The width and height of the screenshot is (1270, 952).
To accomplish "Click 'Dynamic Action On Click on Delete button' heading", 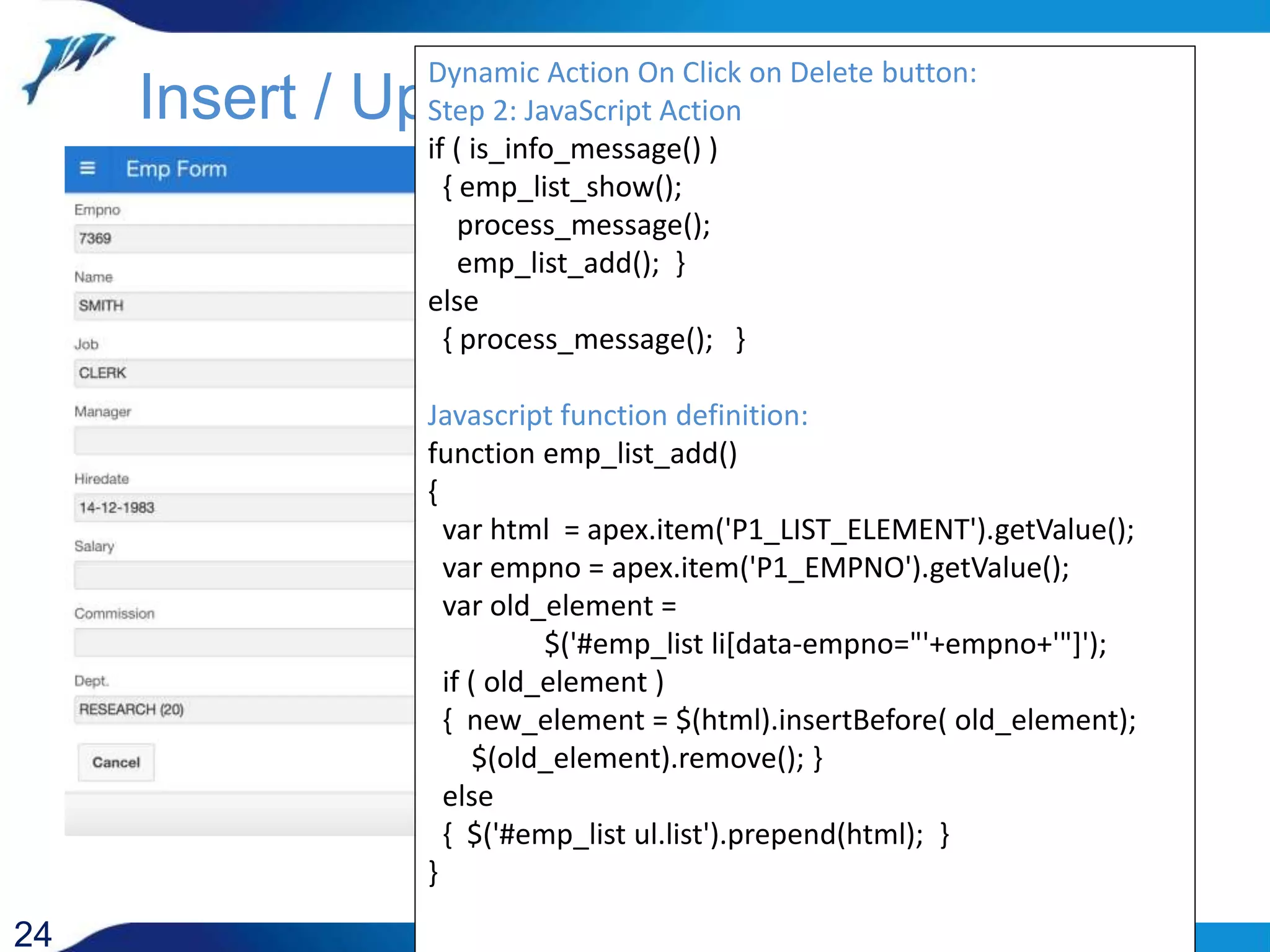I will pos(702,73).
